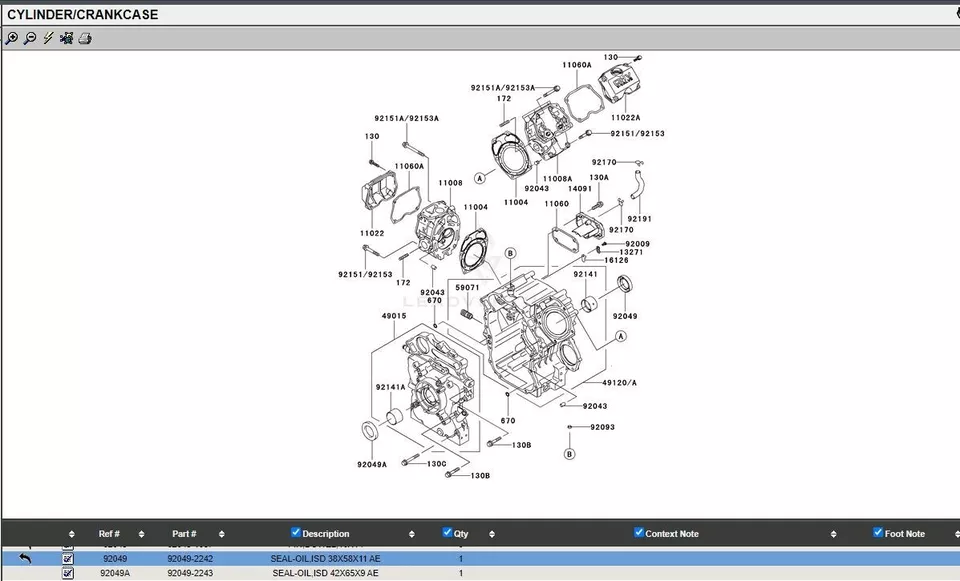This screenshot has width=960, height=581.
Task: Toggle the Context Note column checkbox
Action: click(639, 532)
